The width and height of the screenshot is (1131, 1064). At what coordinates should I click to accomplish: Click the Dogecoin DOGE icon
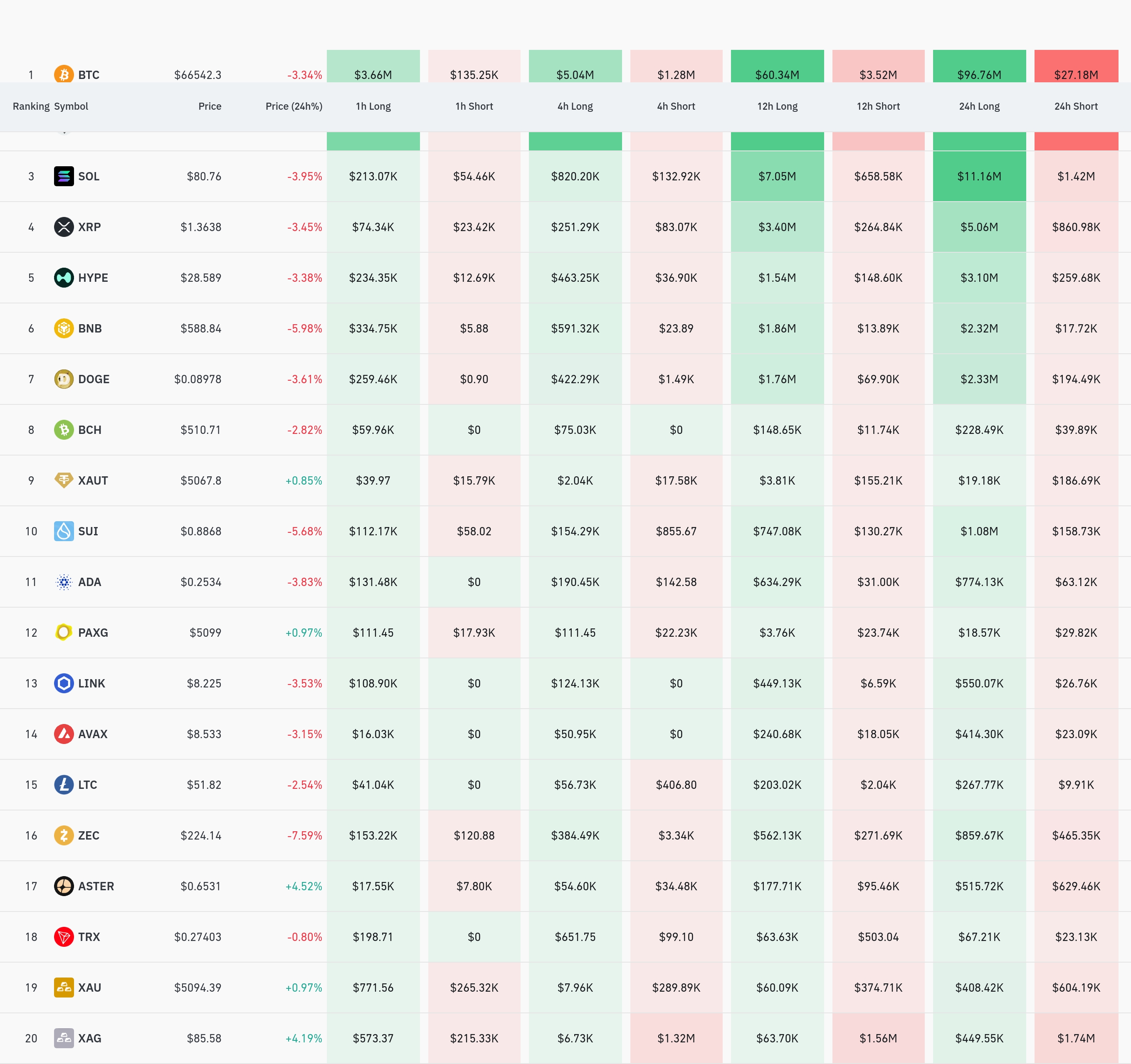tap(64, 379)
